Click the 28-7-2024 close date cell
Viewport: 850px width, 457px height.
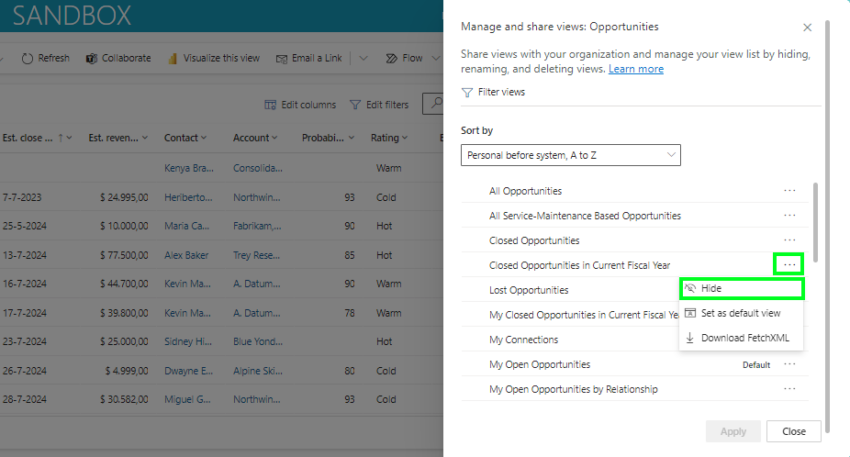coord(24,400)
